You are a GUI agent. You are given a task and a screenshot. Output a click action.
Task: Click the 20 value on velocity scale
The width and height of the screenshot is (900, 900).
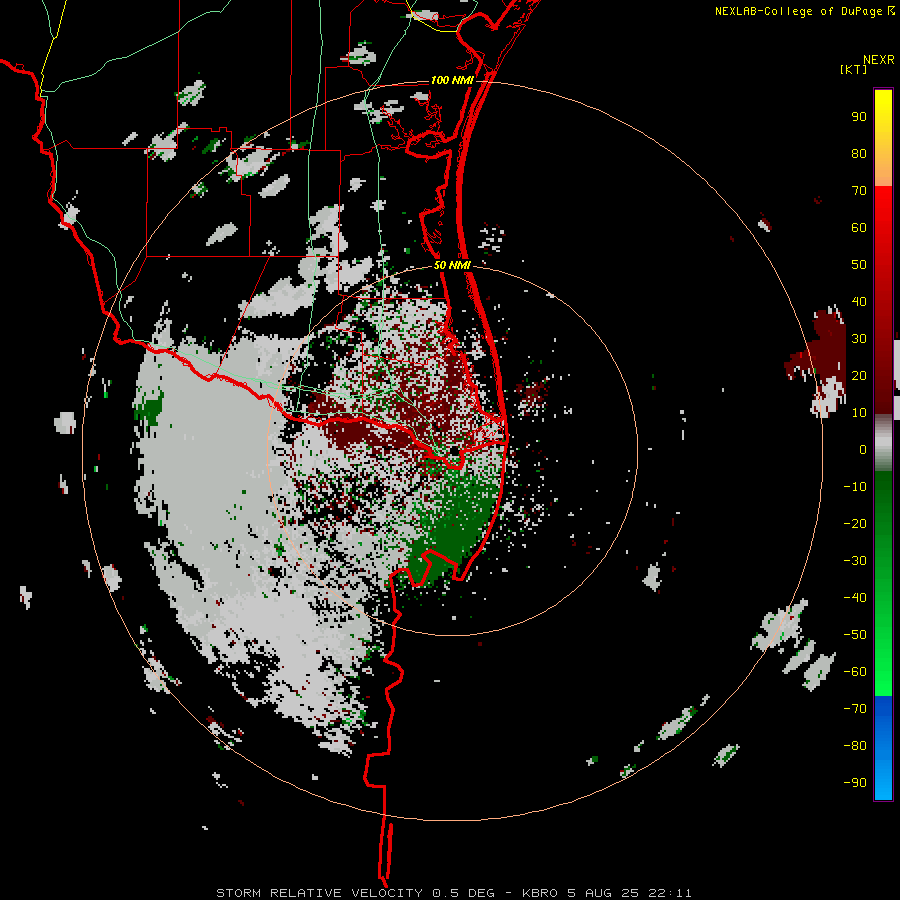pyautogui.click(x=859, y=376)
